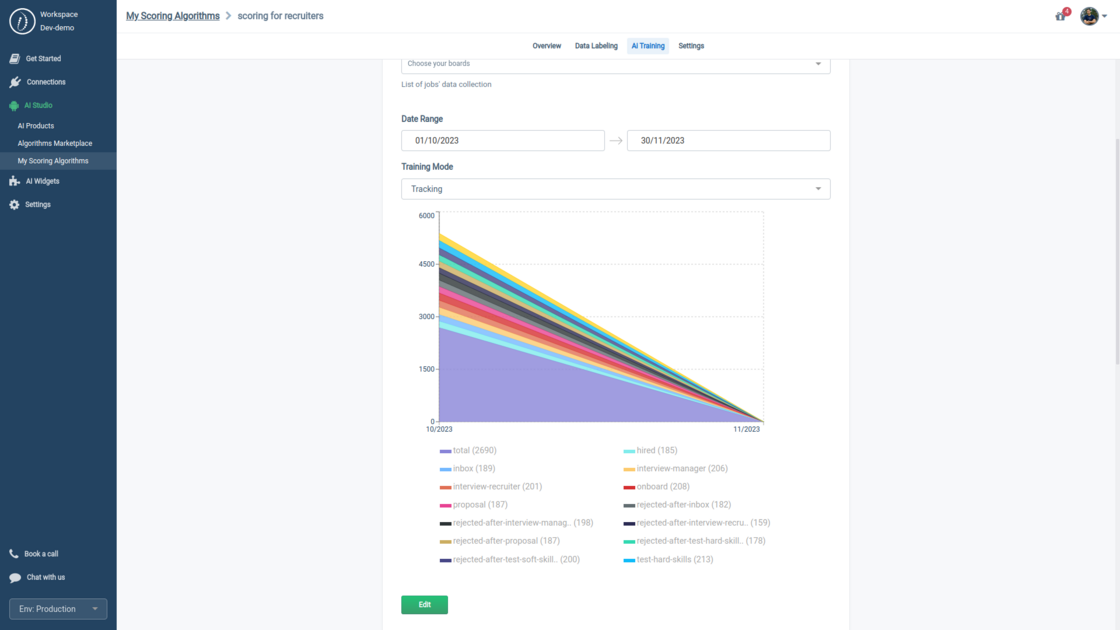This screenshot has height=630, width=1120.
Task: Click the workspace logo icon
Action: point(22,21)
